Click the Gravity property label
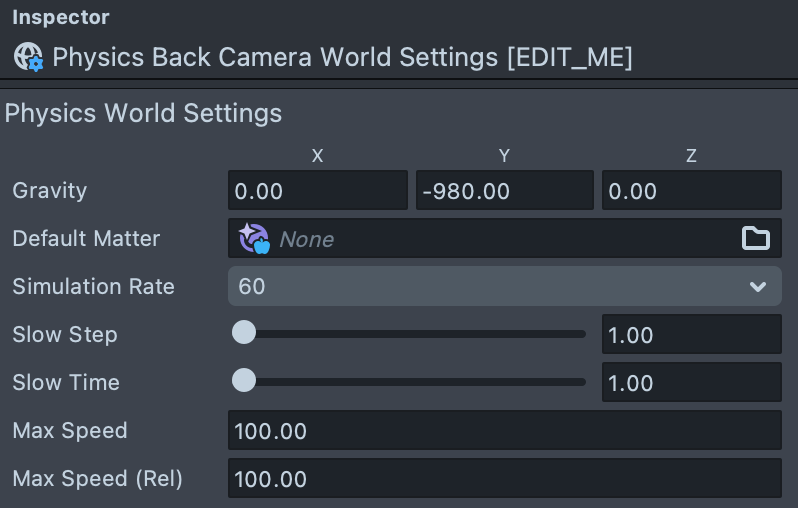Viewport: 798px width, 508px height. (50, 191)
